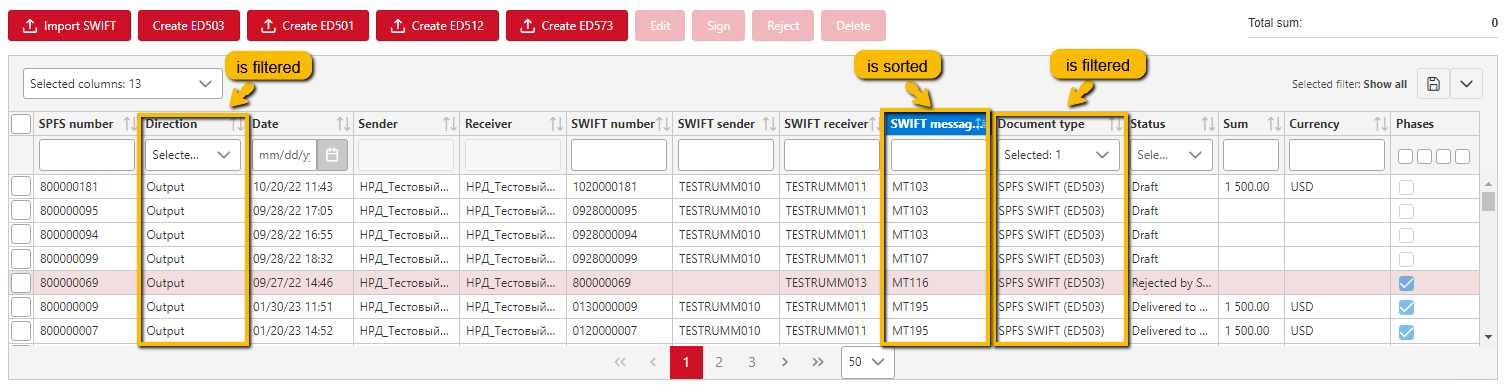Image resolution: width=1506 pixels, height=385 pixels.
Task: Go to the last page of results
Action: (818, 362)
